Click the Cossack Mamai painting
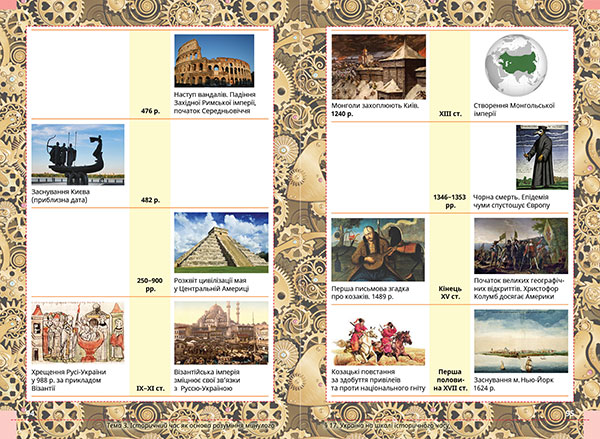 click(x=378, y=250)
